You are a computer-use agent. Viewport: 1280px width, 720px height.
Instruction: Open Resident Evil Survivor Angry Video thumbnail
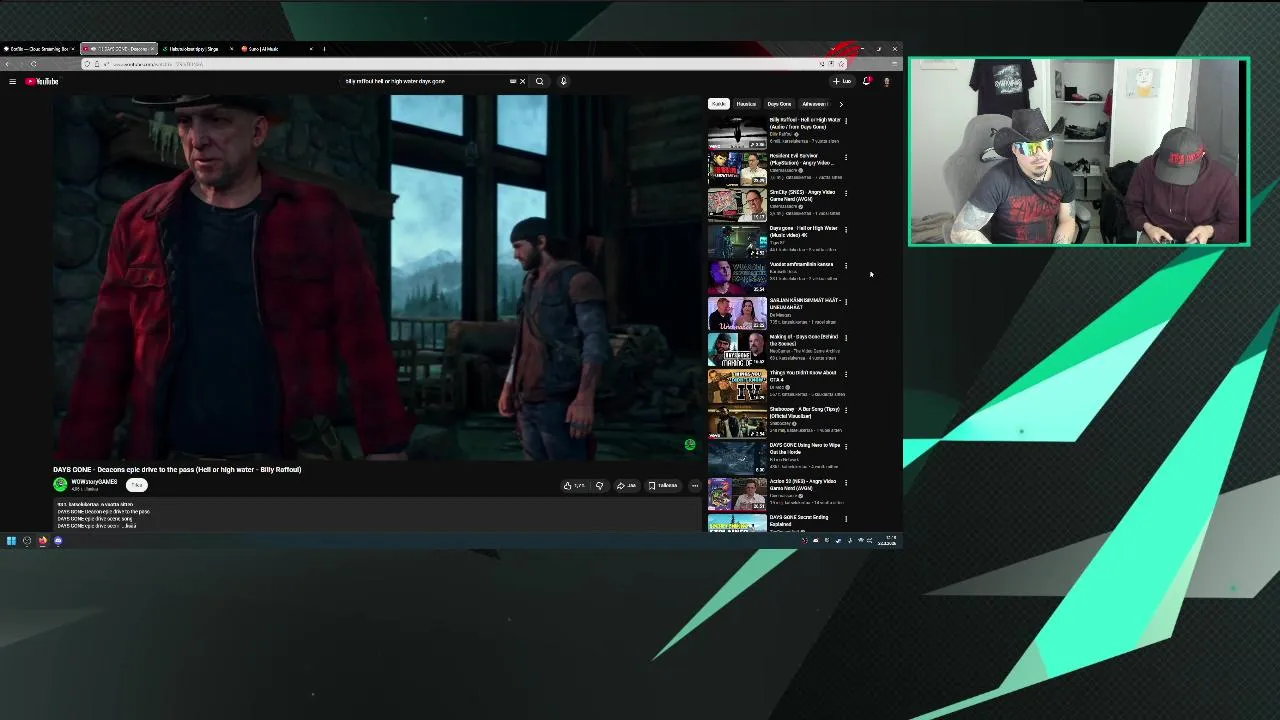[x=737, y=169]
